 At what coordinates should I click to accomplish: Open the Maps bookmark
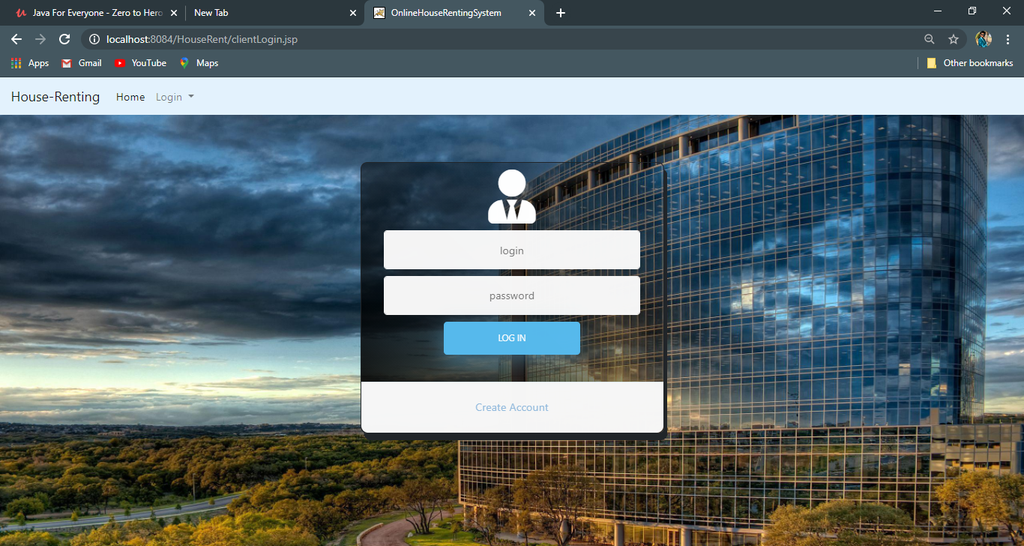[199, 63]
